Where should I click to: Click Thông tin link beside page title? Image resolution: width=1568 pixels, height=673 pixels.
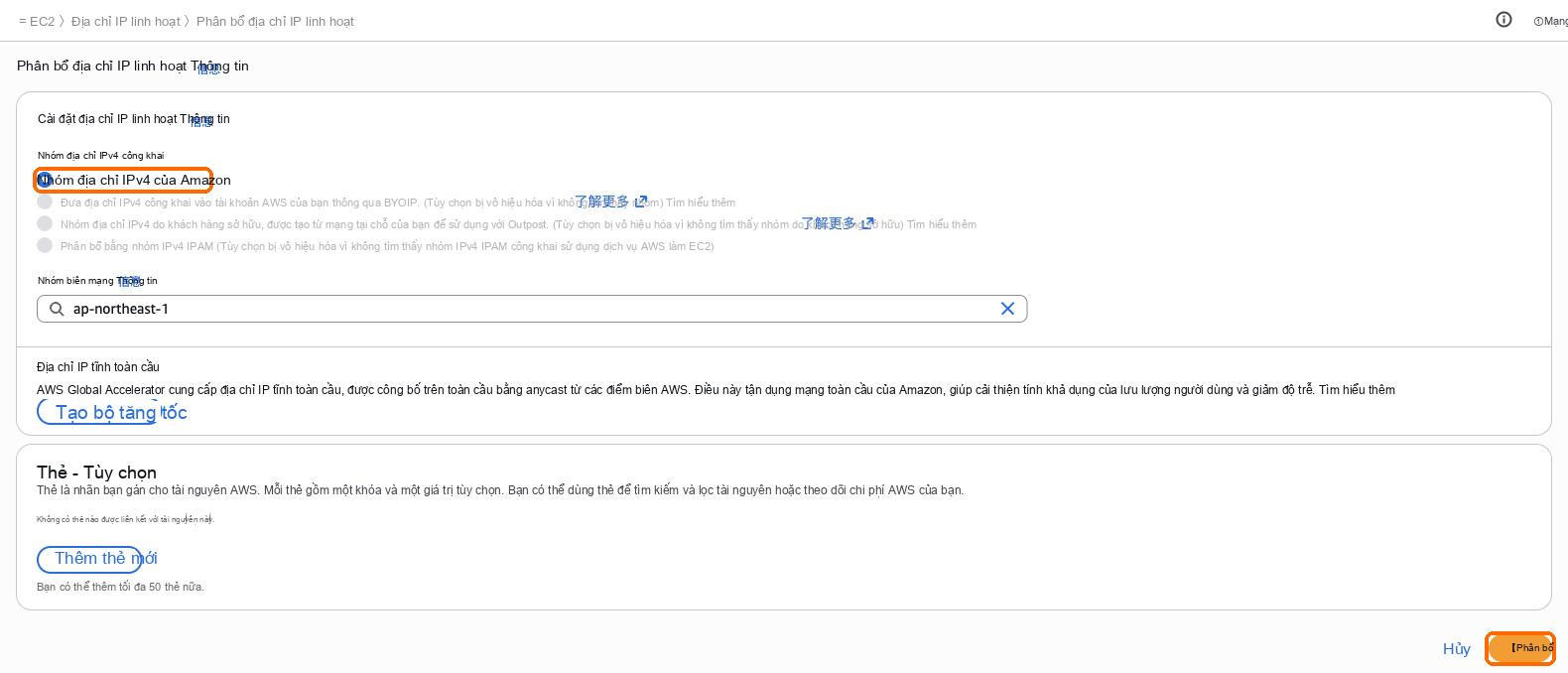pyautogui.click(x=220, y=66)
